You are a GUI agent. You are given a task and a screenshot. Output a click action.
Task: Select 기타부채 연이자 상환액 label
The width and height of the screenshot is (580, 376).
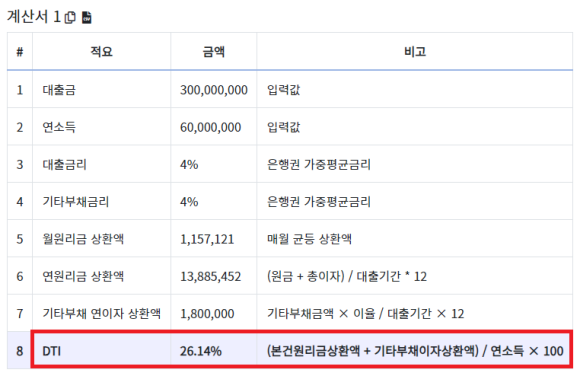coord(102,313)
